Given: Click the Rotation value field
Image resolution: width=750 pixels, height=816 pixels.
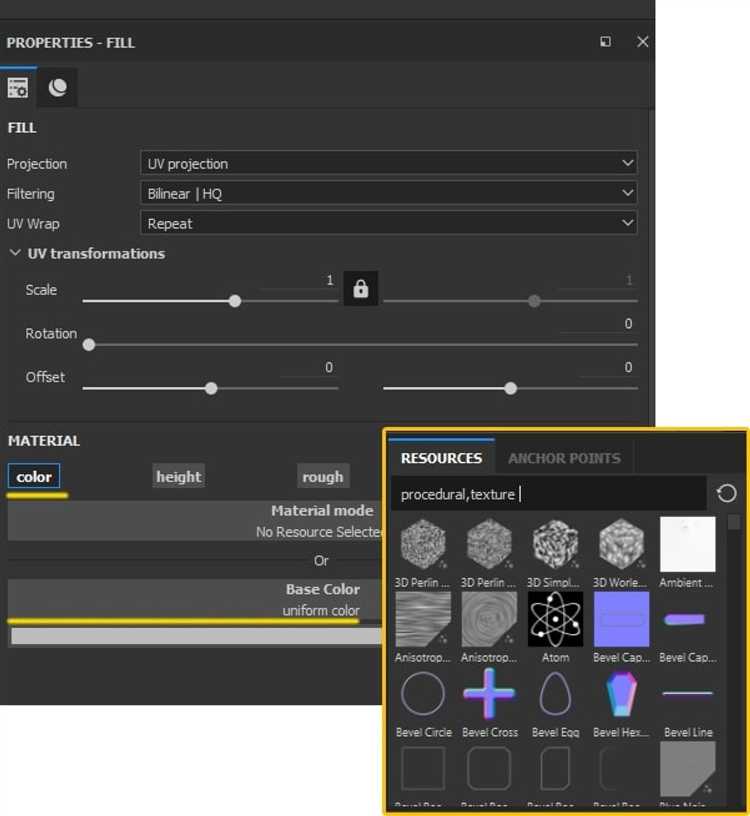Looking at the screenshot, I should pos(599,324).
